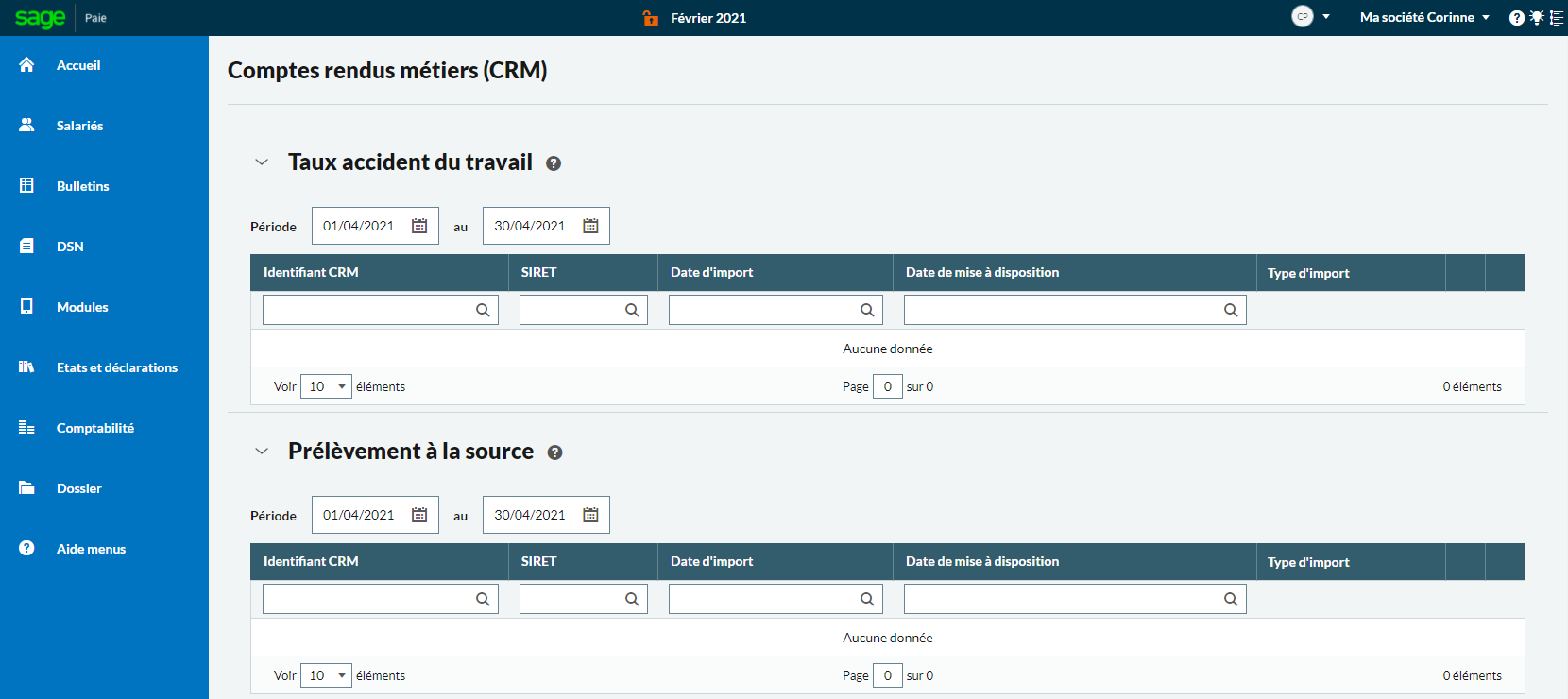
Task: Sort by Date de mise à disposition header in first table
Action: (982, 272)
